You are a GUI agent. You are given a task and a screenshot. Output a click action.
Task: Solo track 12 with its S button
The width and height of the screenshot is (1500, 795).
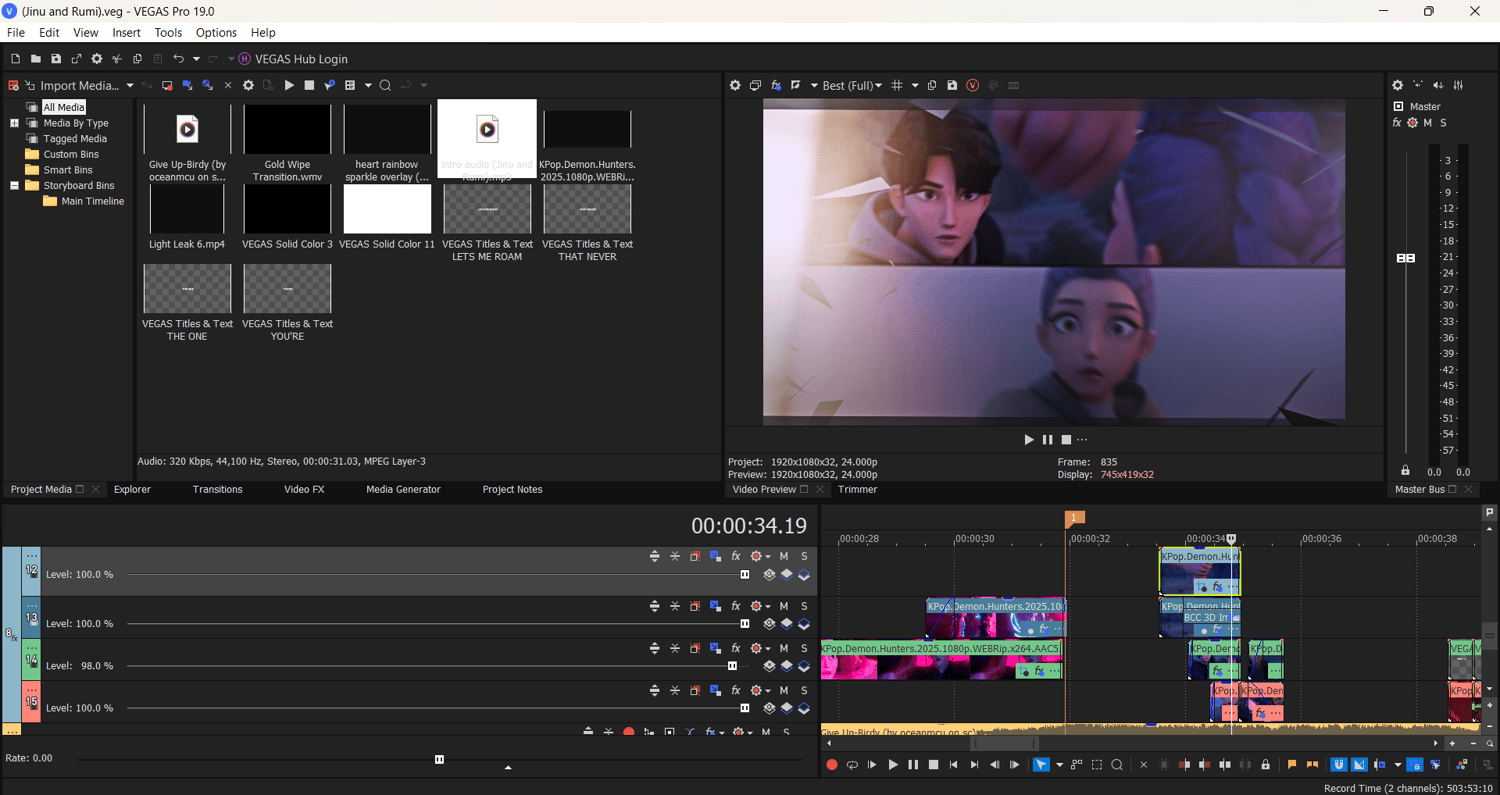click(804, 556)
